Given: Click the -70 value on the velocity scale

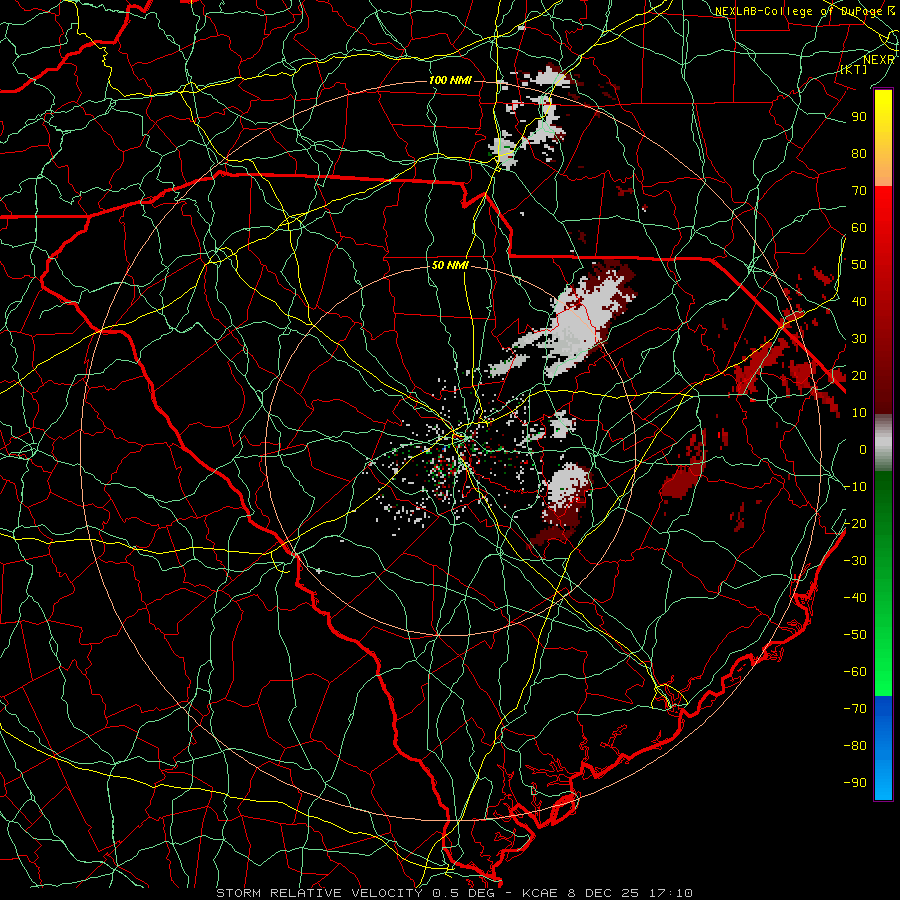Looking at the screenshot, I should (855, 709).
